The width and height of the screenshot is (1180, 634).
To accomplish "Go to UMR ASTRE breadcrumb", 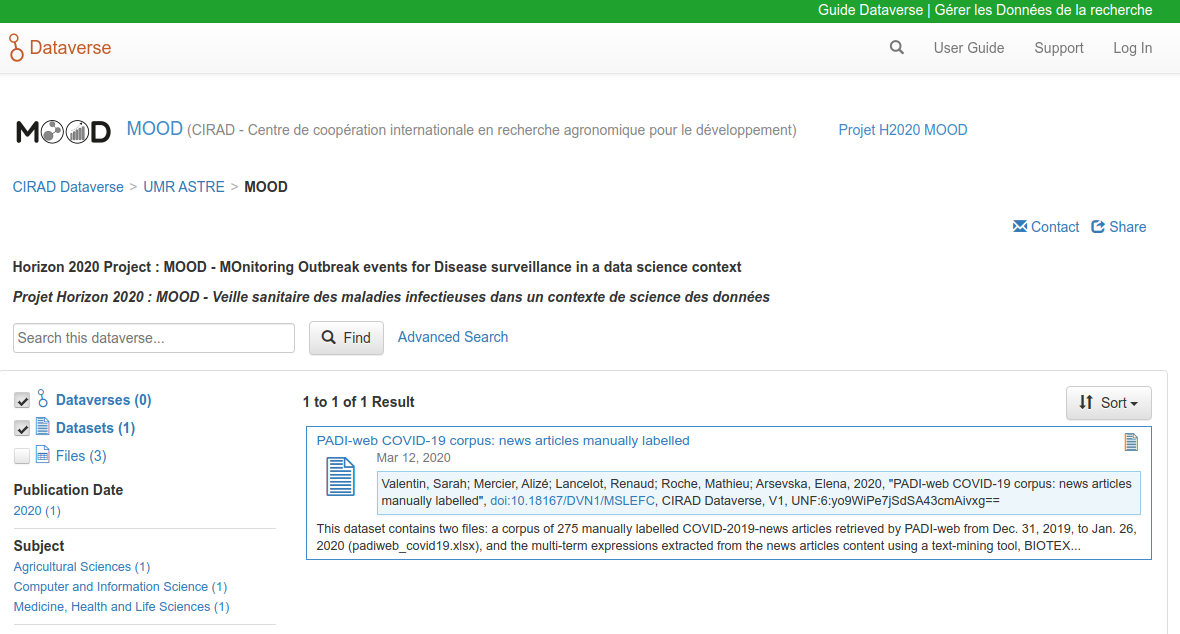I will pos(184,187).
